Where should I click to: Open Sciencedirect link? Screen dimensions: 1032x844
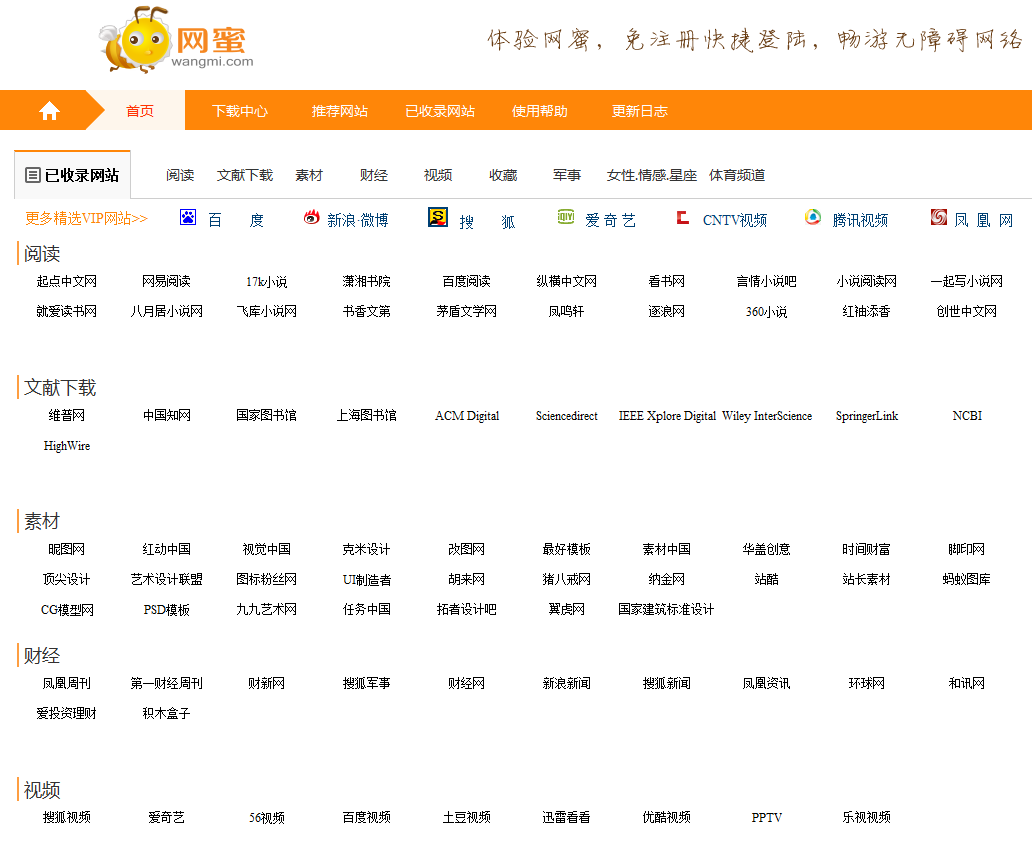pyautogui.click(x=567, y=415)
